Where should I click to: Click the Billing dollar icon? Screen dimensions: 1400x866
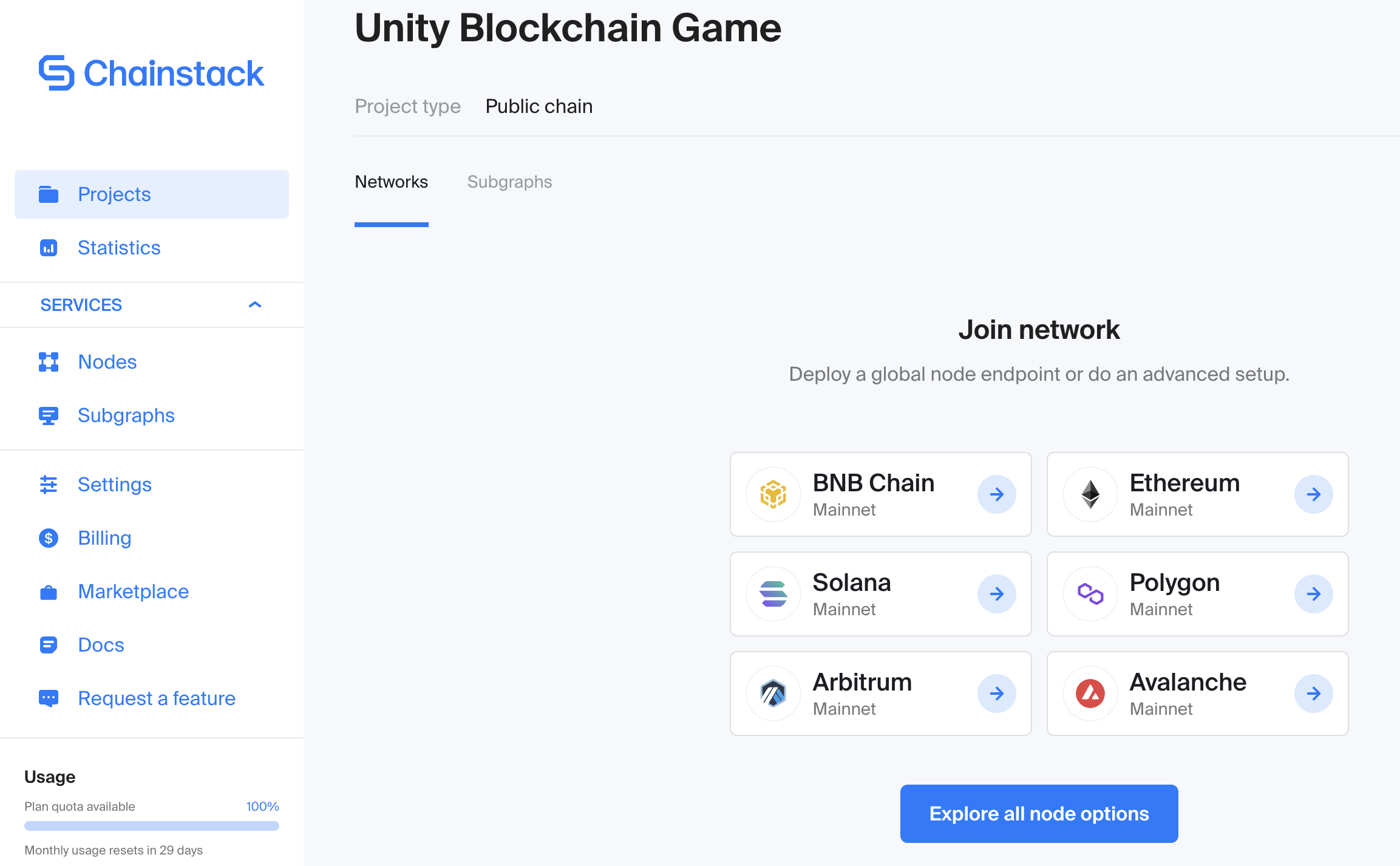coord(49,538)
